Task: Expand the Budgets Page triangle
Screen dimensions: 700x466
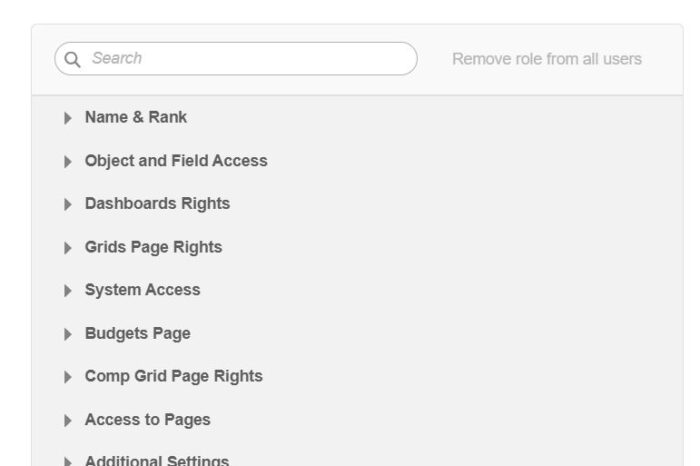Action: coord(68,334)
